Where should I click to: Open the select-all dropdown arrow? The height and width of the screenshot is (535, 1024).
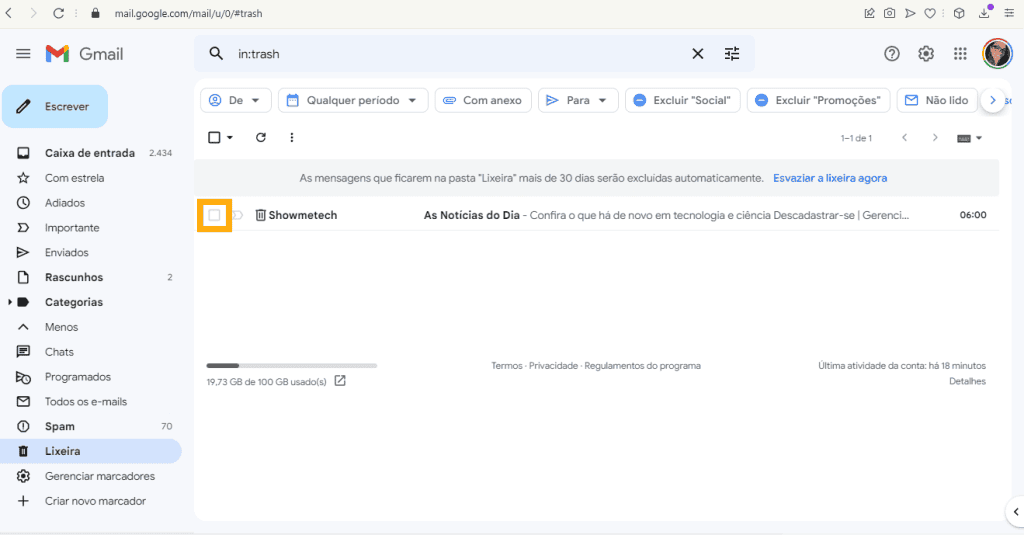[230, 138]
